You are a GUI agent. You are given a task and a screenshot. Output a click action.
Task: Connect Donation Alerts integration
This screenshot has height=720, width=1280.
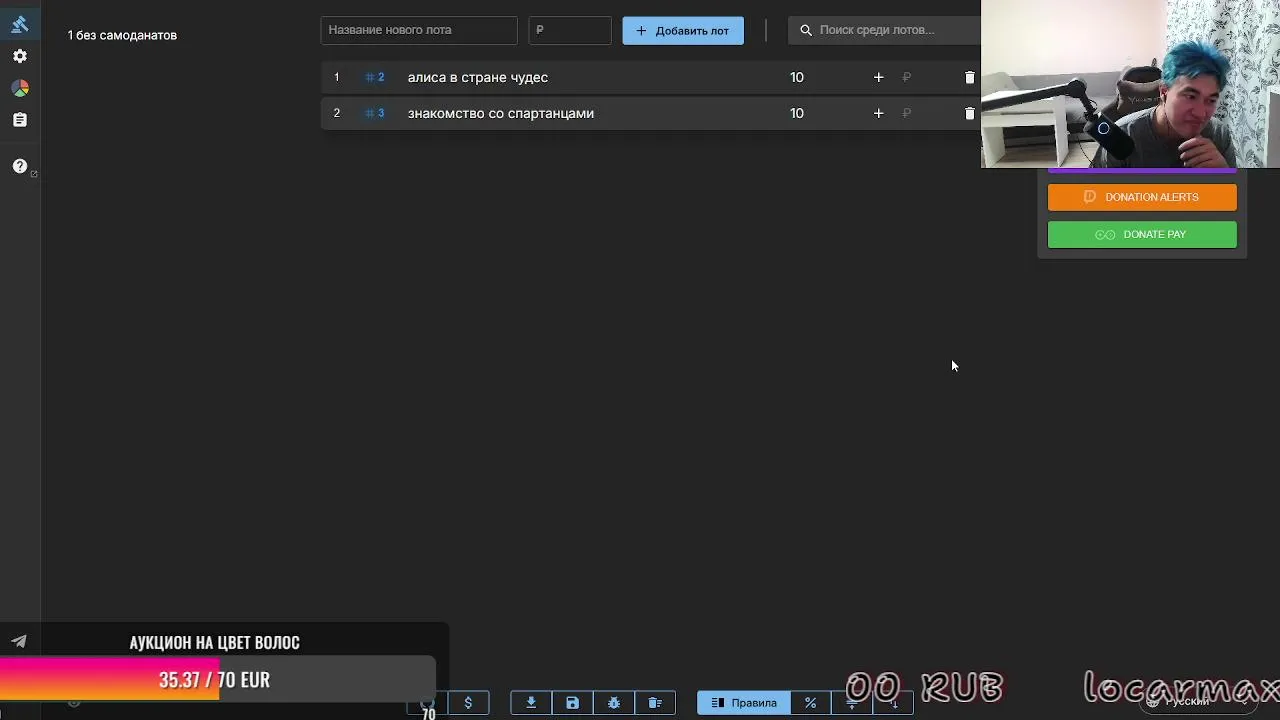point(1142,197)
